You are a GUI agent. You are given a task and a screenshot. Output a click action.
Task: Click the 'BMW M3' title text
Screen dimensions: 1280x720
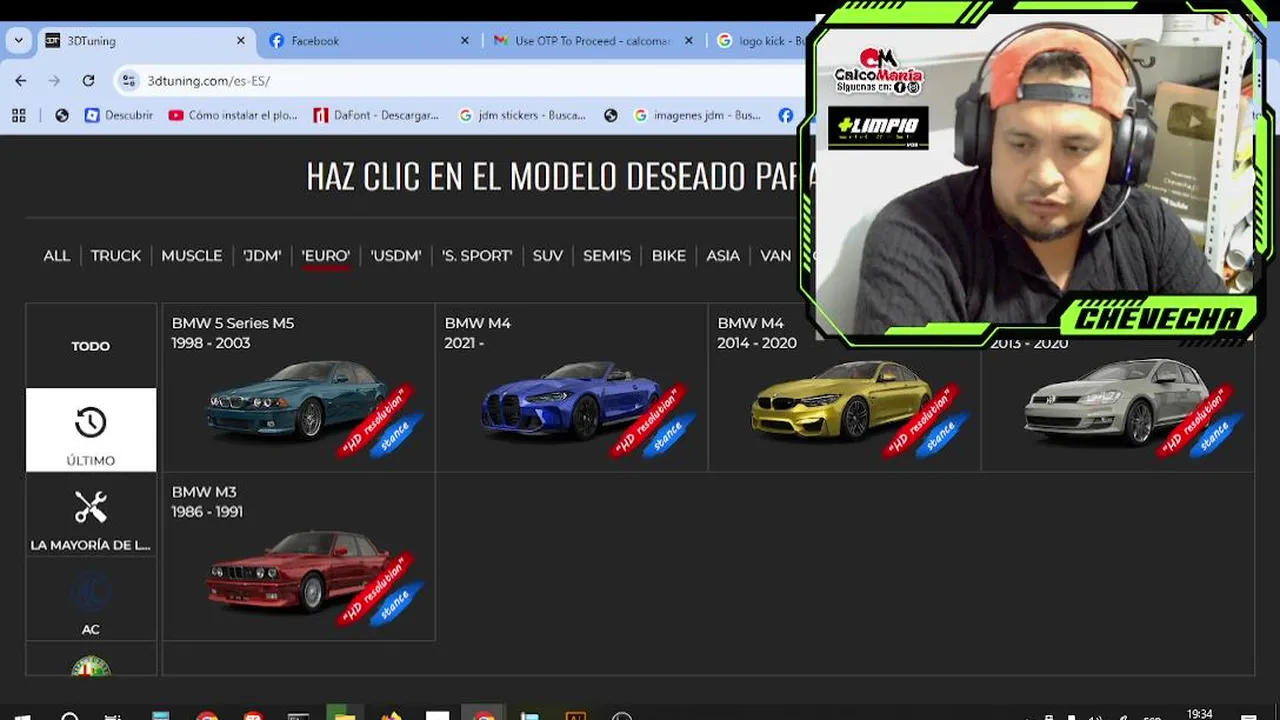point(204,492)
